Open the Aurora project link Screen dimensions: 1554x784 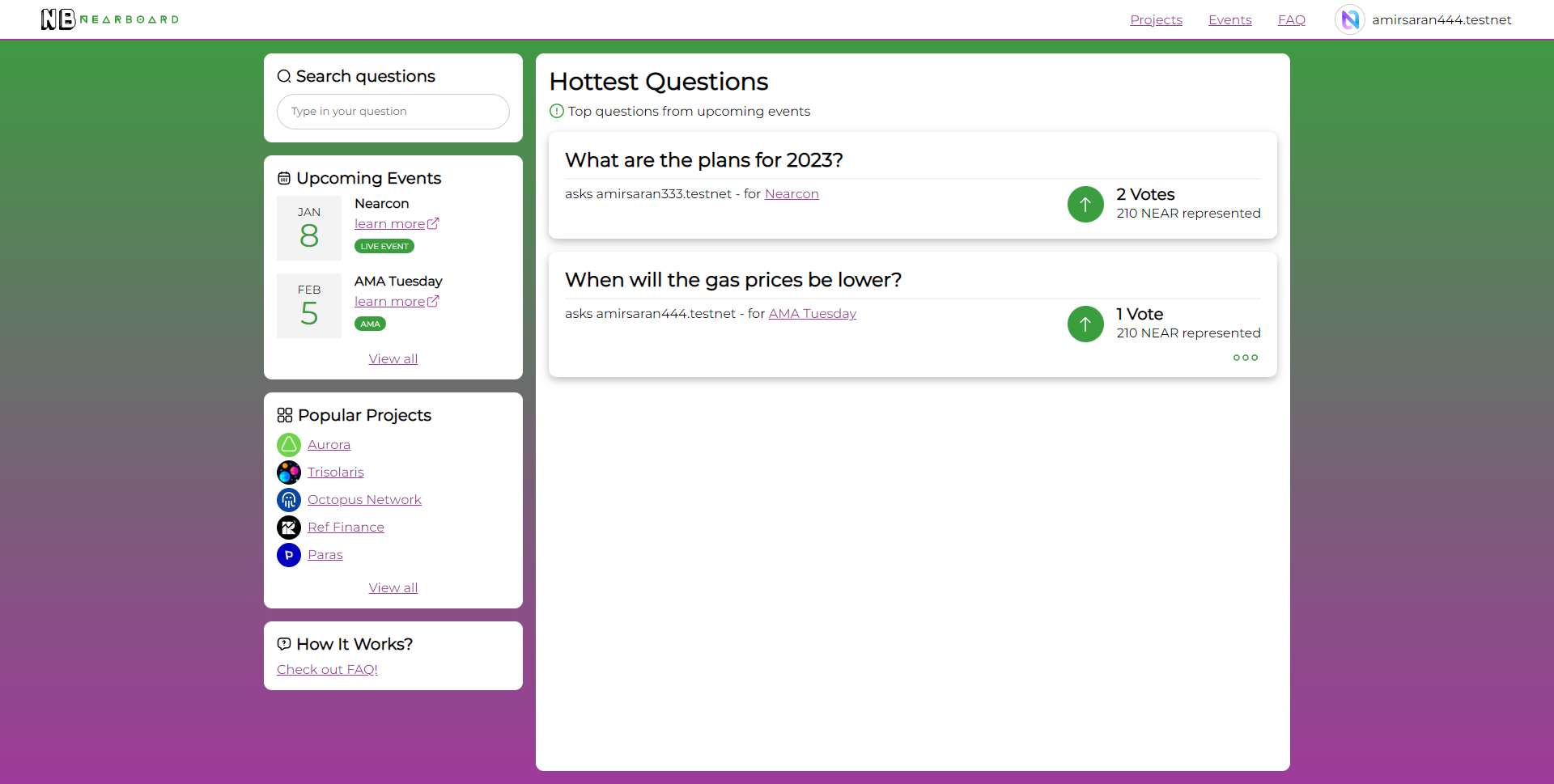pos(329,444)
